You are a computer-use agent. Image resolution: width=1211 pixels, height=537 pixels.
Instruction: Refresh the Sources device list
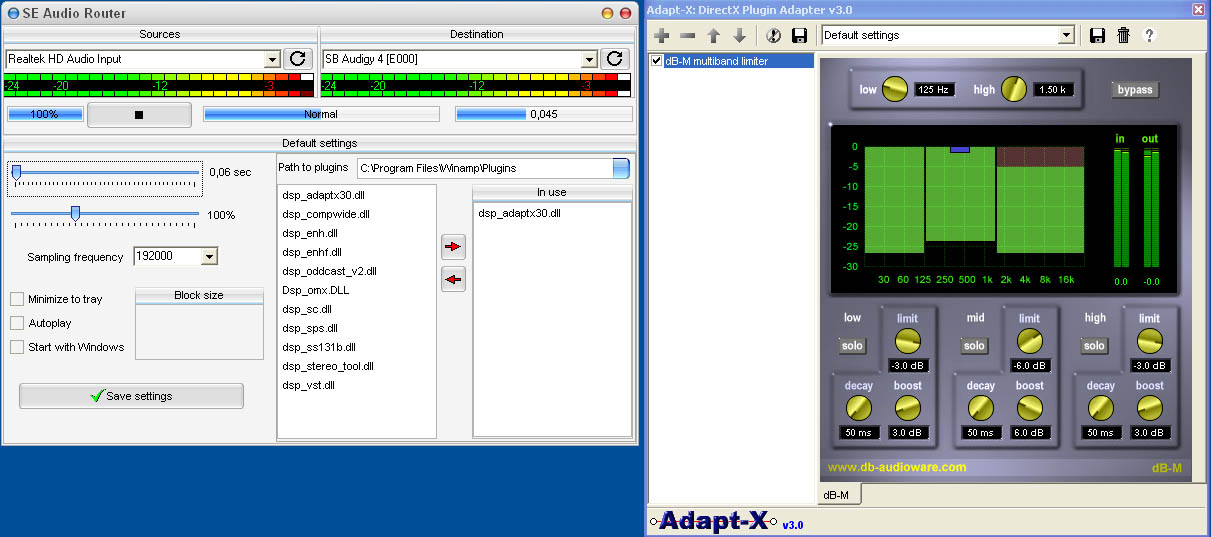[x=297, y=59]
